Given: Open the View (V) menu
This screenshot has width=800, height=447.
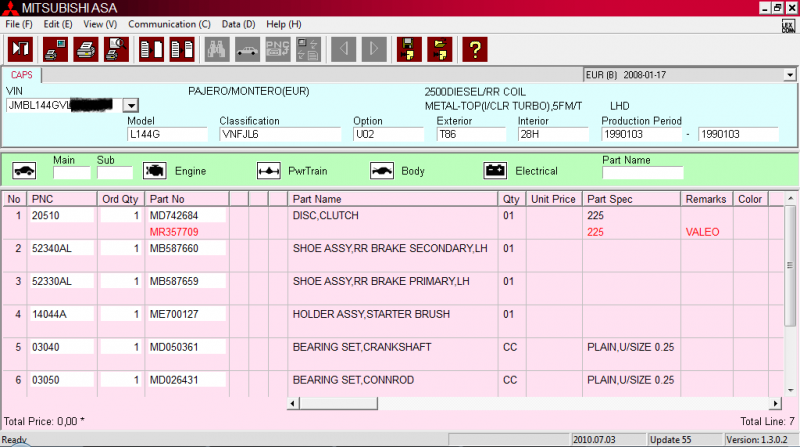Looking at the screenshot, I should (100, 24).
